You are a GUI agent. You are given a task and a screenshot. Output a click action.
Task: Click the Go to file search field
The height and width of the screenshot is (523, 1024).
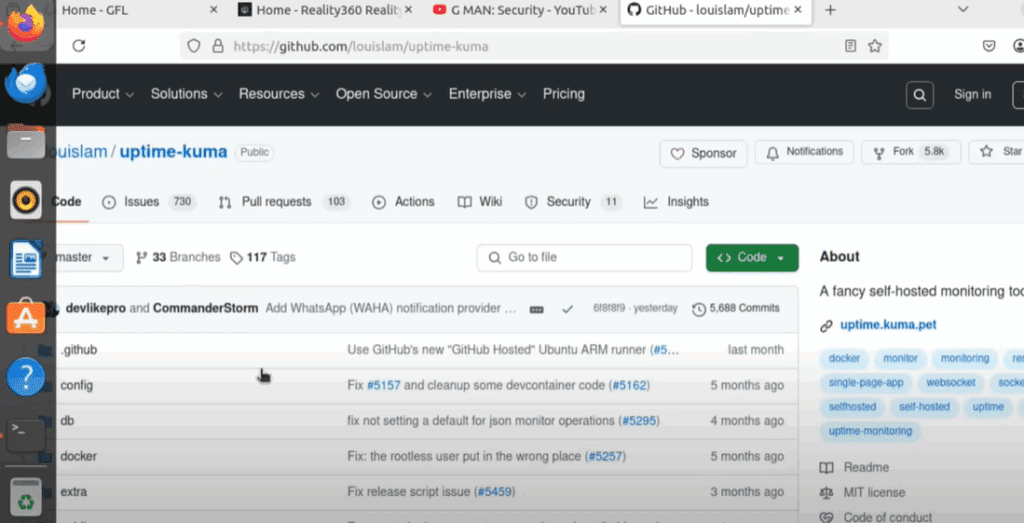tap(584, 258)
